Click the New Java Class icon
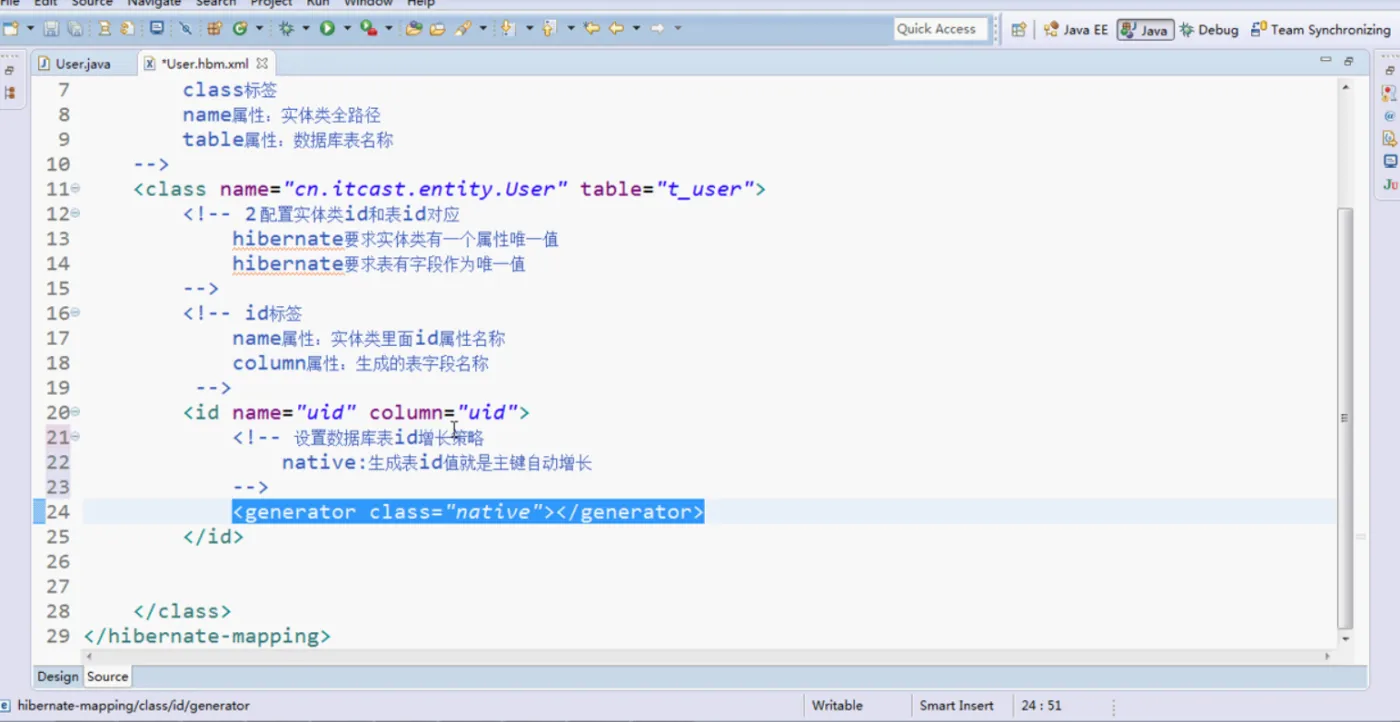 coord(240,29)
